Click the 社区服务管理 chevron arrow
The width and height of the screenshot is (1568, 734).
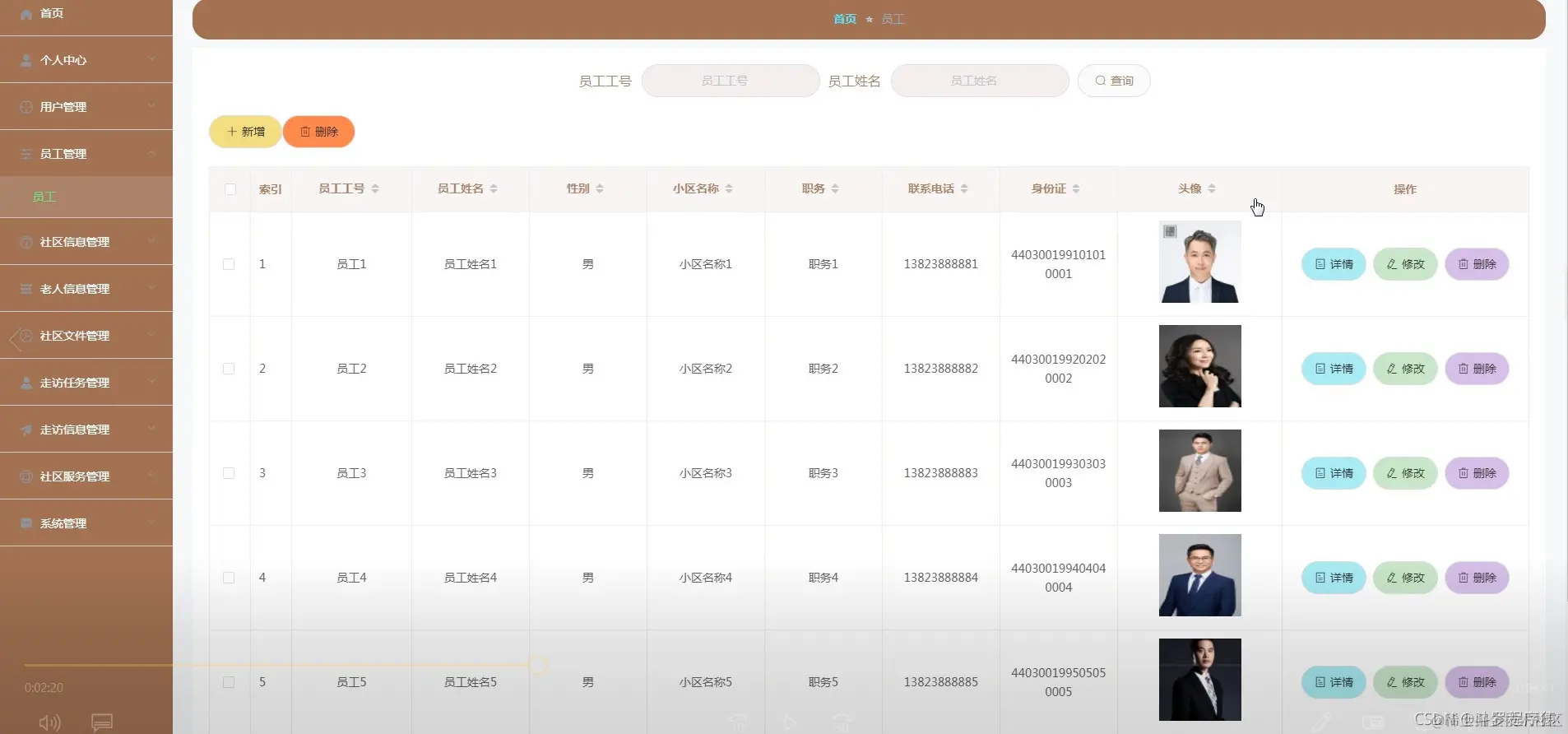(x=151, y=476)
